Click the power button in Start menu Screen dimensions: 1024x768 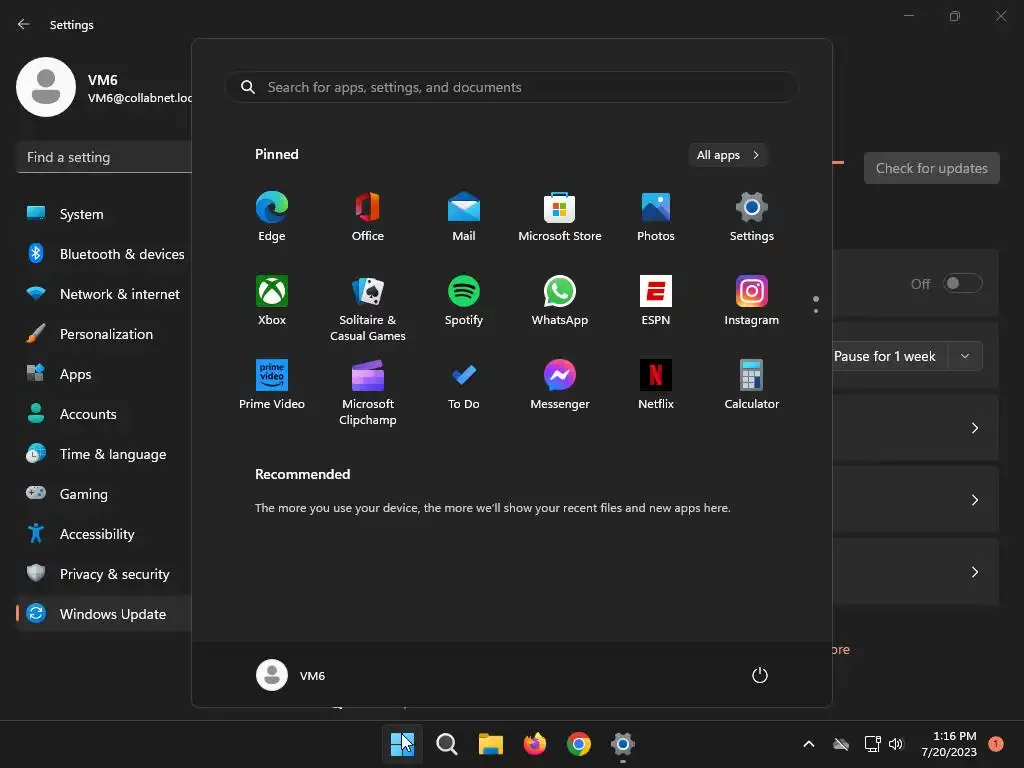pos(760,675)
